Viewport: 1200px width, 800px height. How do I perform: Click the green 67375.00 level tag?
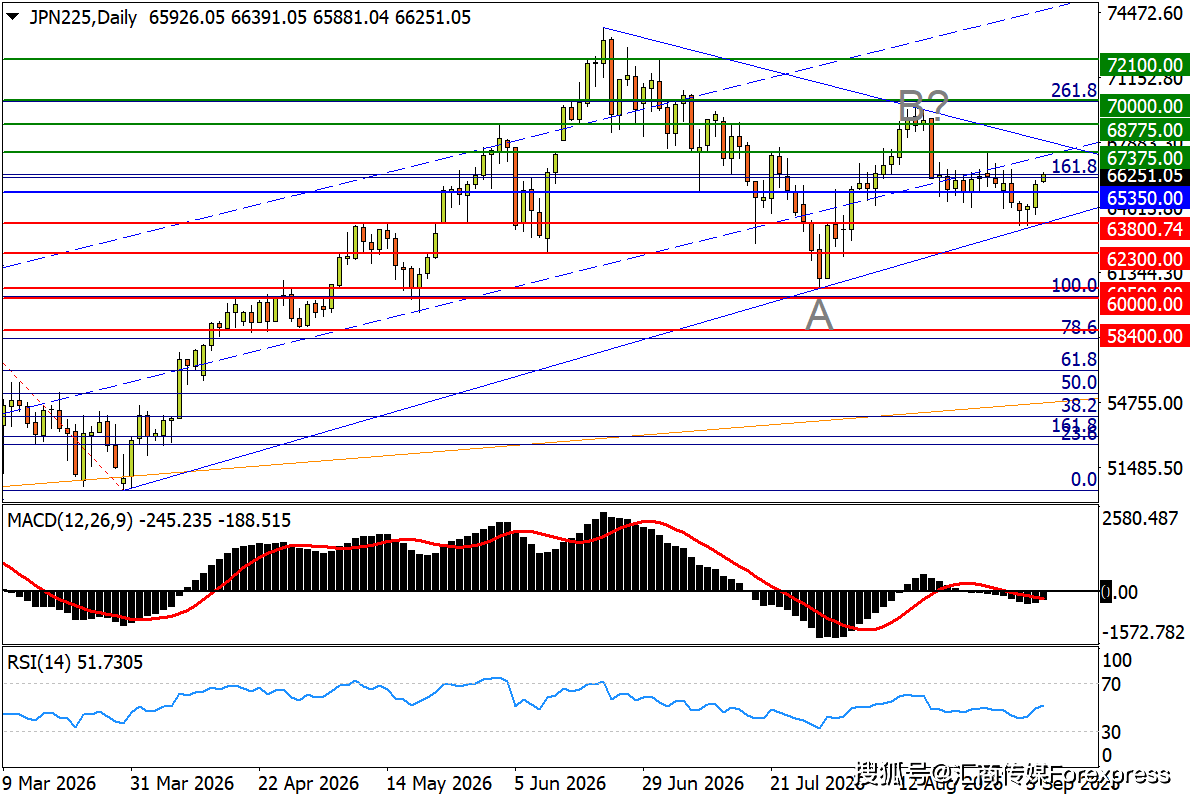click(1144, 157)
